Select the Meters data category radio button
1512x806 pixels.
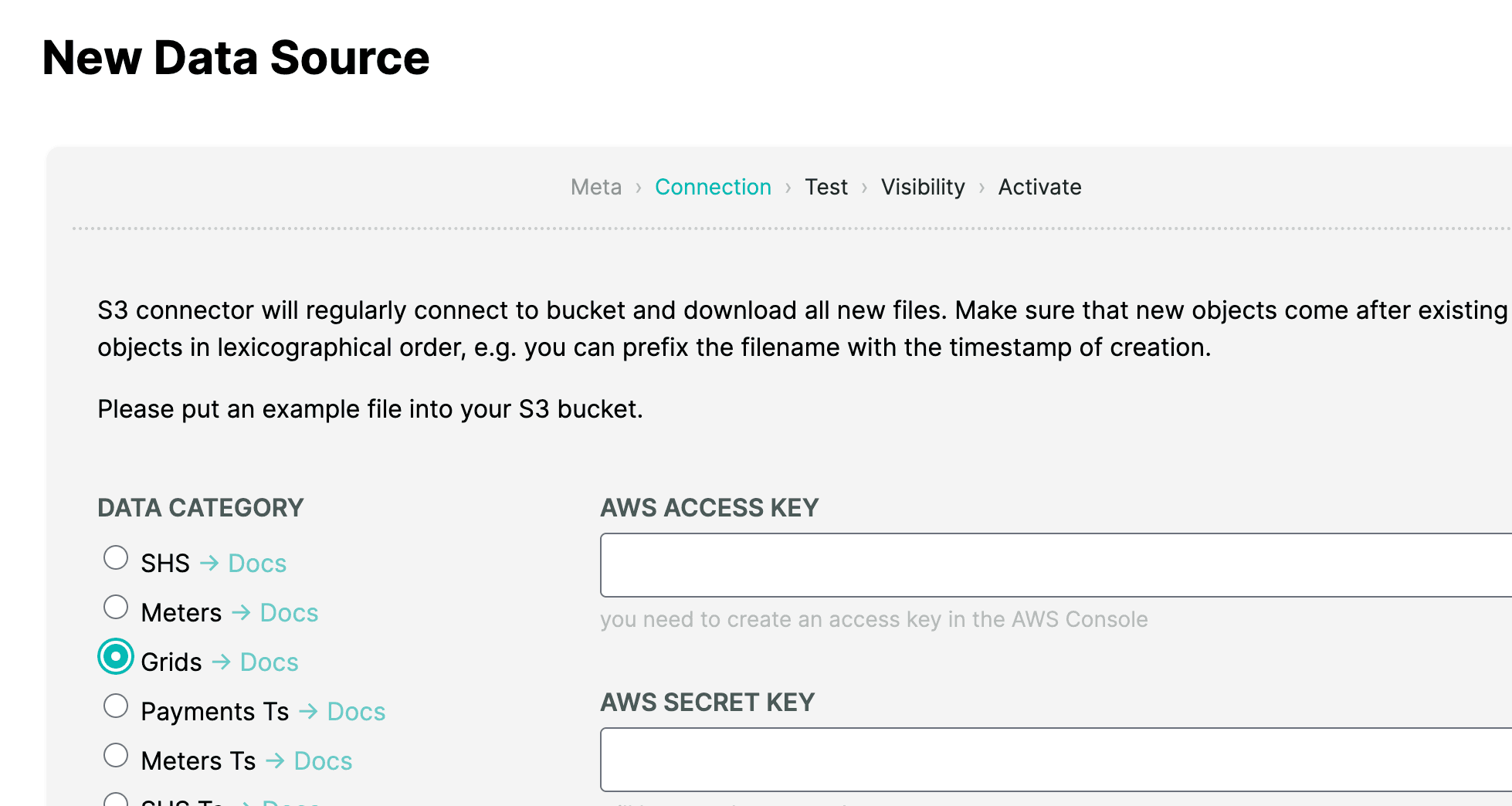pyautogui.click(x=116, y=607)
